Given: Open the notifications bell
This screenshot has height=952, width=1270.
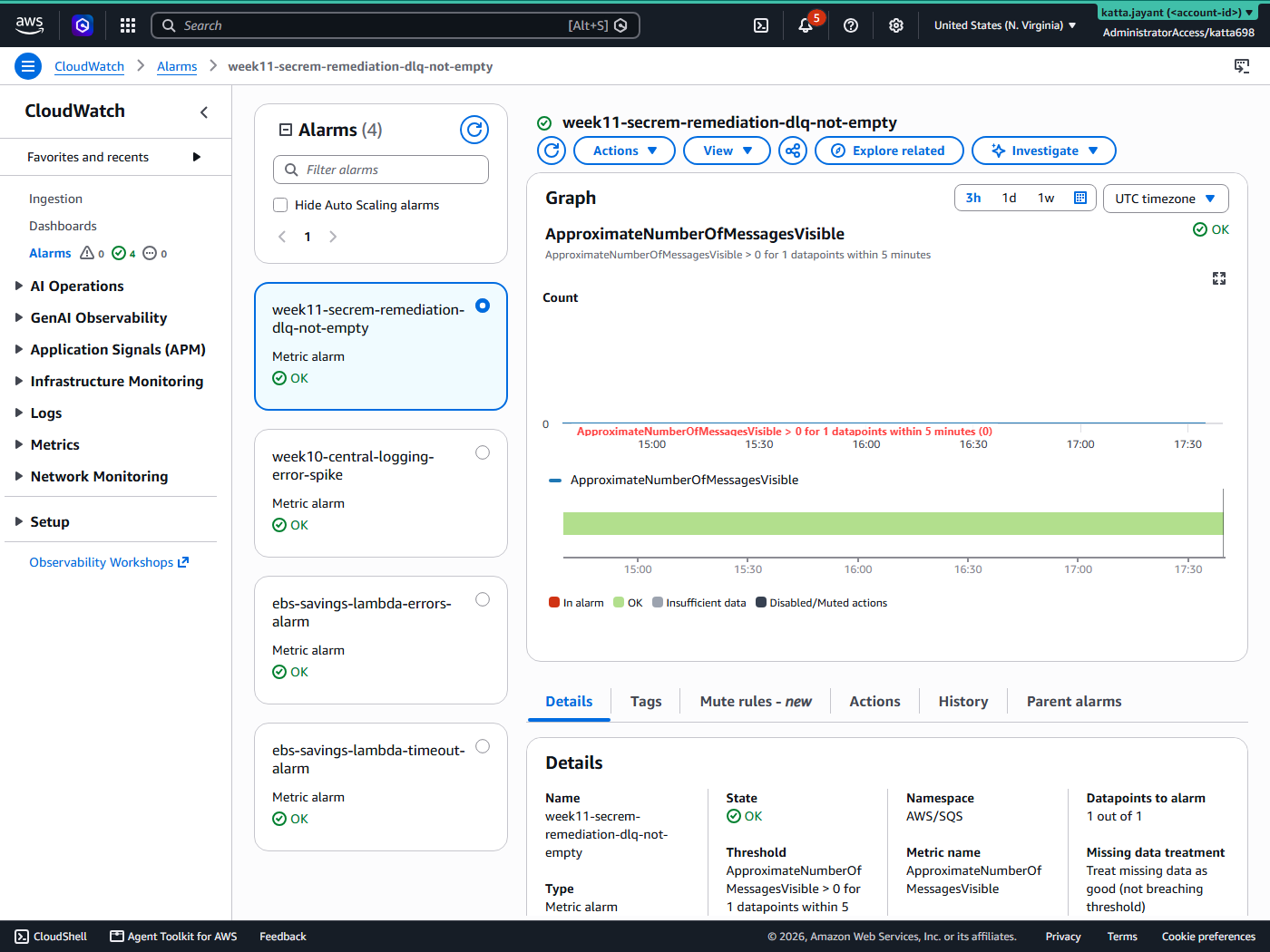Looking at the screenshot, I should pyautogui.click(x=806, y=25).
